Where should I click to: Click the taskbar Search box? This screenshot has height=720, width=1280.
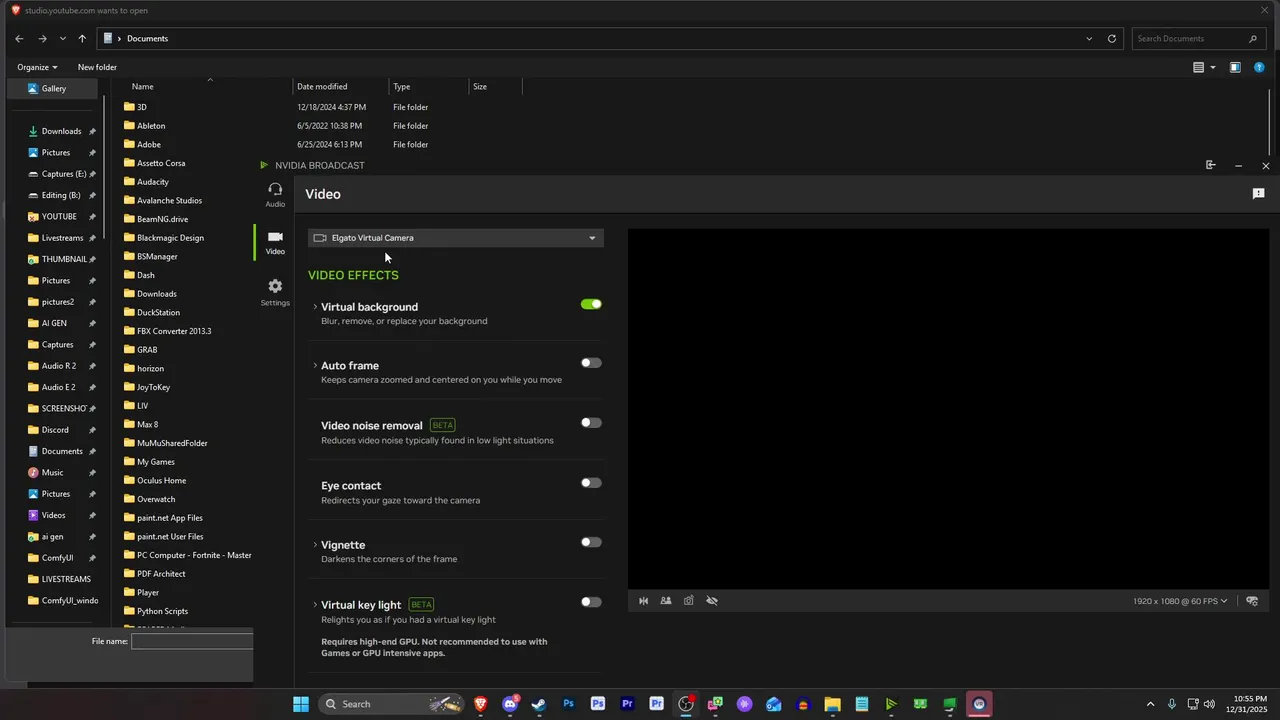tap(392, 704)
